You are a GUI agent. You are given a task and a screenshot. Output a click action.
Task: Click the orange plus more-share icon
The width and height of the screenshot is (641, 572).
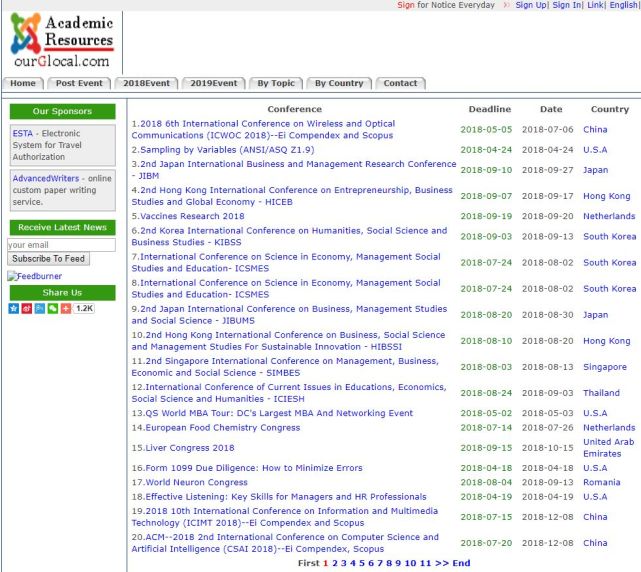pyautogui.click(x=66, y=308)
